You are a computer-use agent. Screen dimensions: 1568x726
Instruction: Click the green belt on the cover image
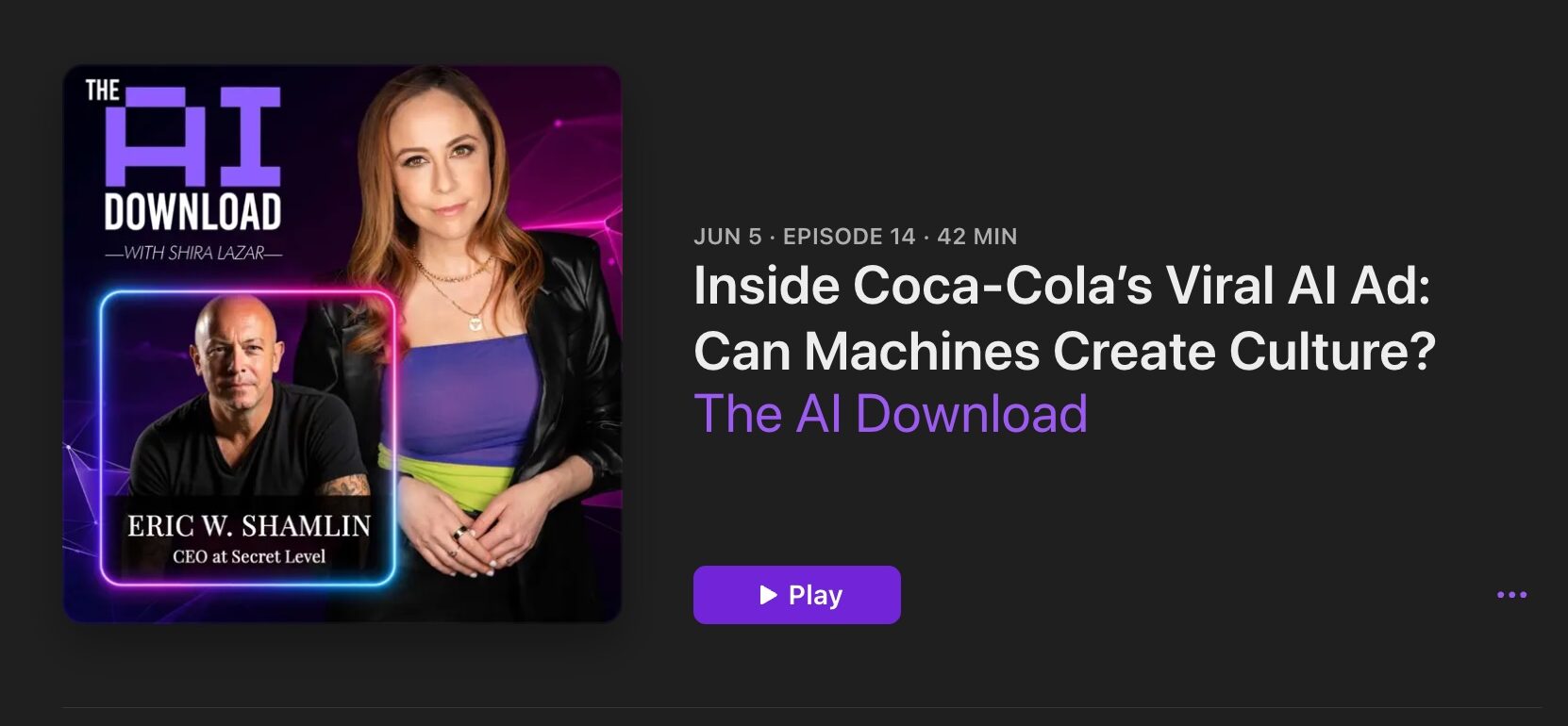pyautogui.click(x=443, y=469)
